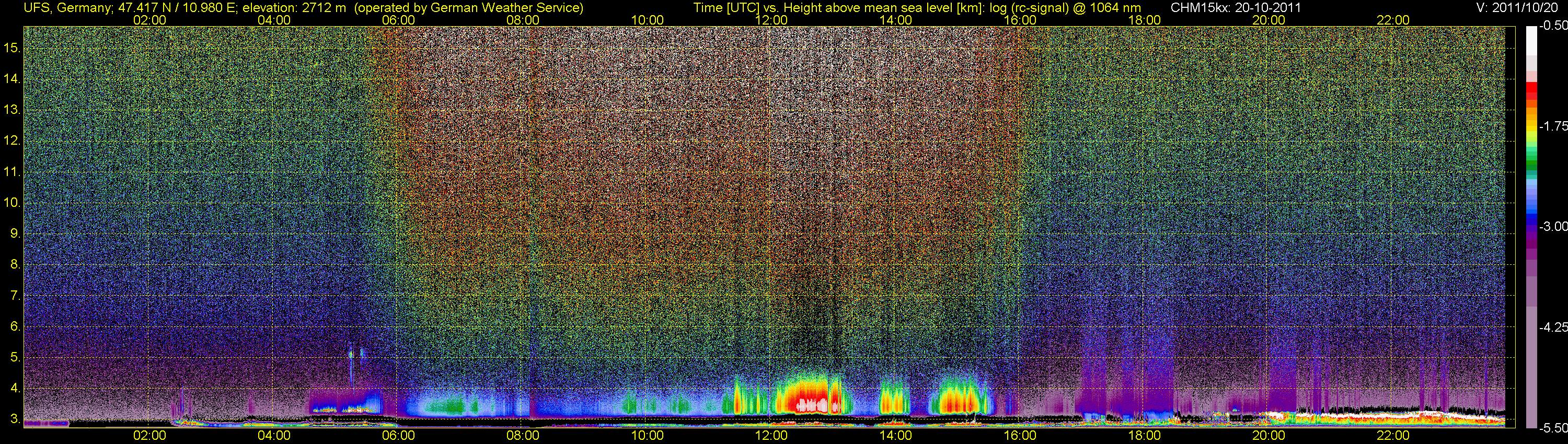The height and width of the screenshot is (444, 1568).
Task: Click the '11.' height axis label
Action: coord(12,171)
